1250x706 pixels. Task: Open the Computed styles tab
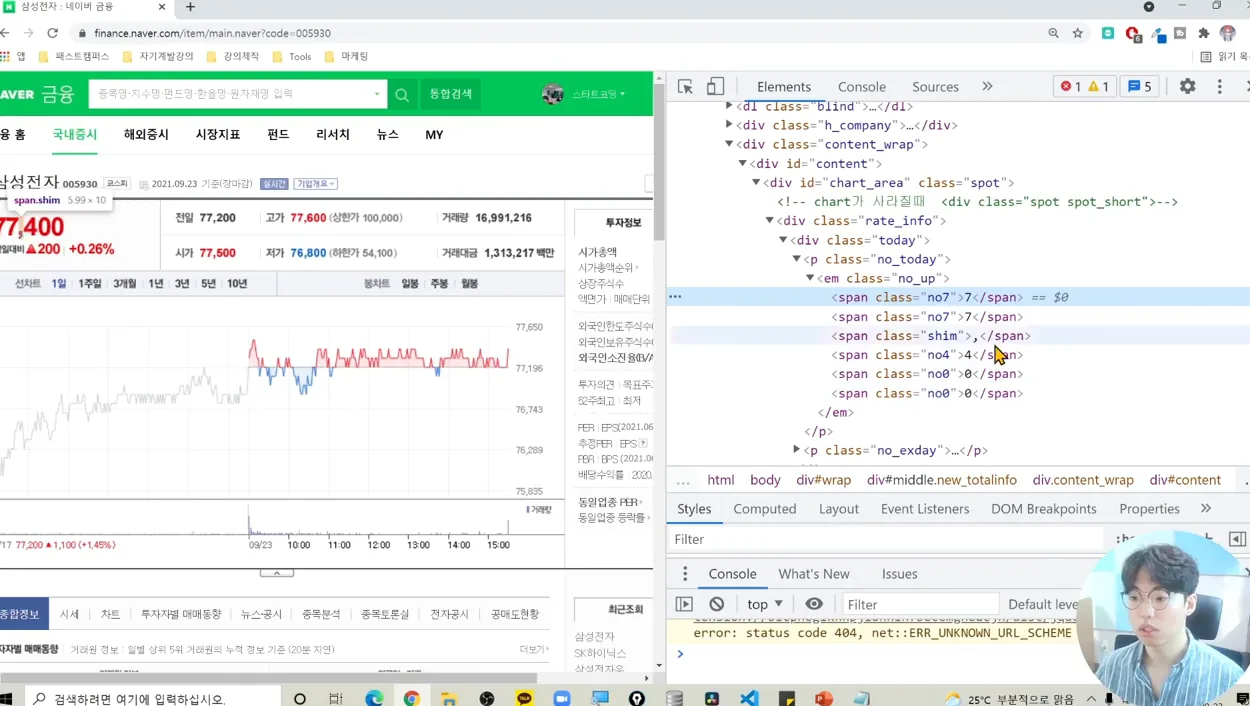point(765,509)
